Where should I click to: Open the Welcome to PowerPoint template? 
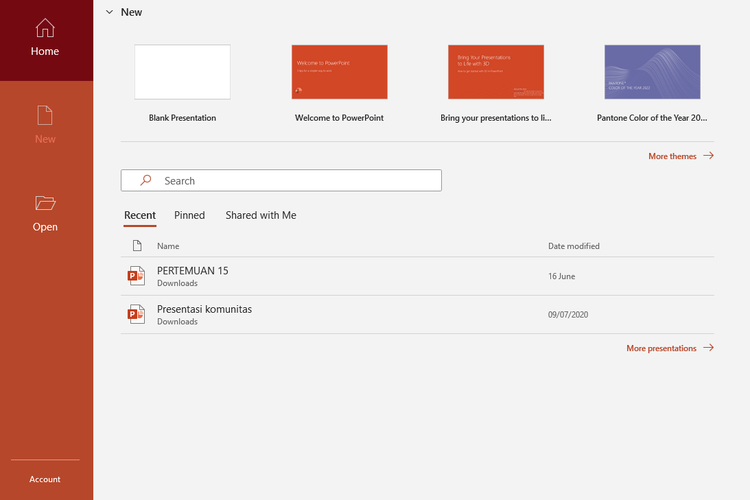(339, 72)
